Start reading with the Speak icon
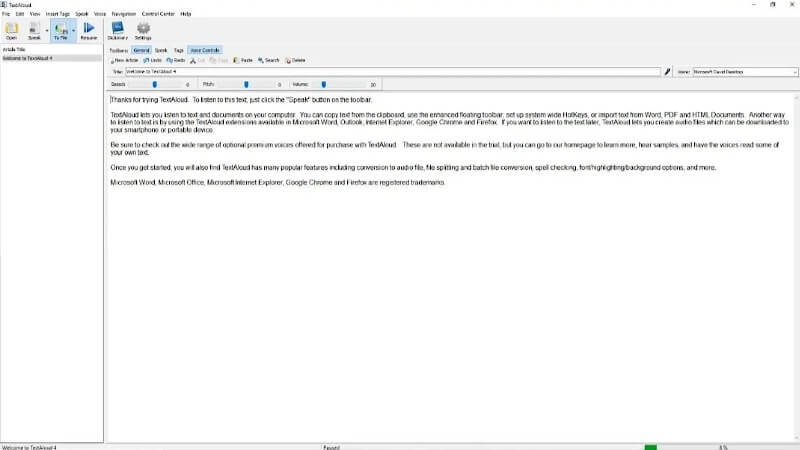 click(34, 31)
